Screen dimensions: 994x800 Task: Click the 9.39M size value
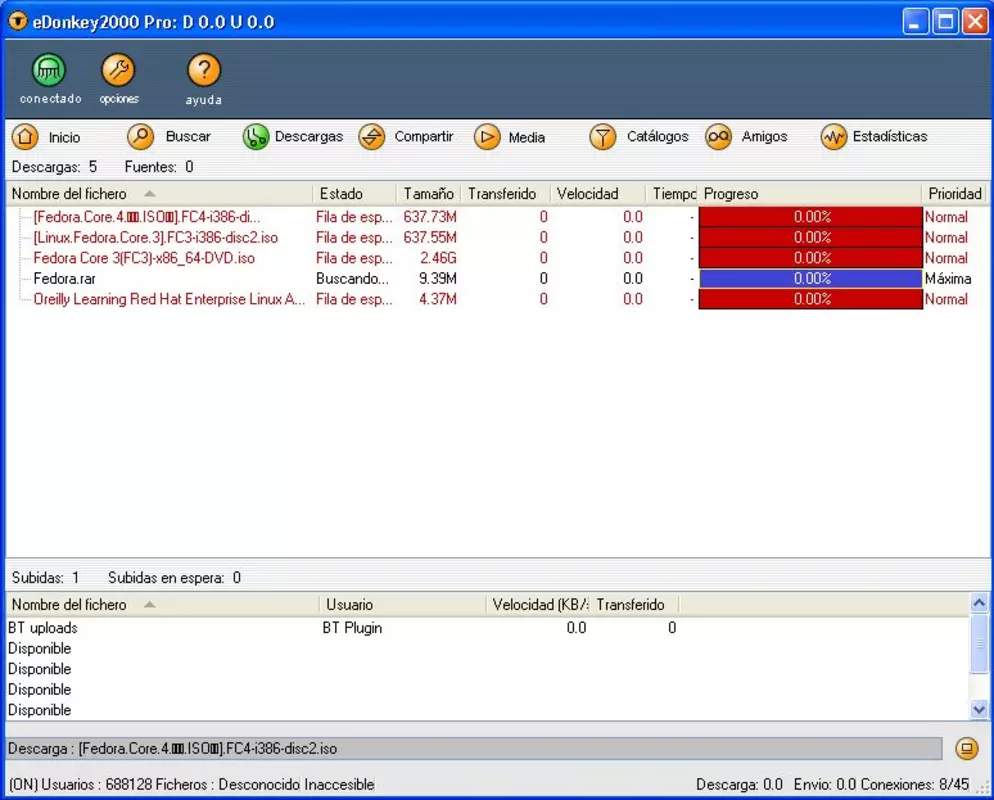(x=437, y=278)
